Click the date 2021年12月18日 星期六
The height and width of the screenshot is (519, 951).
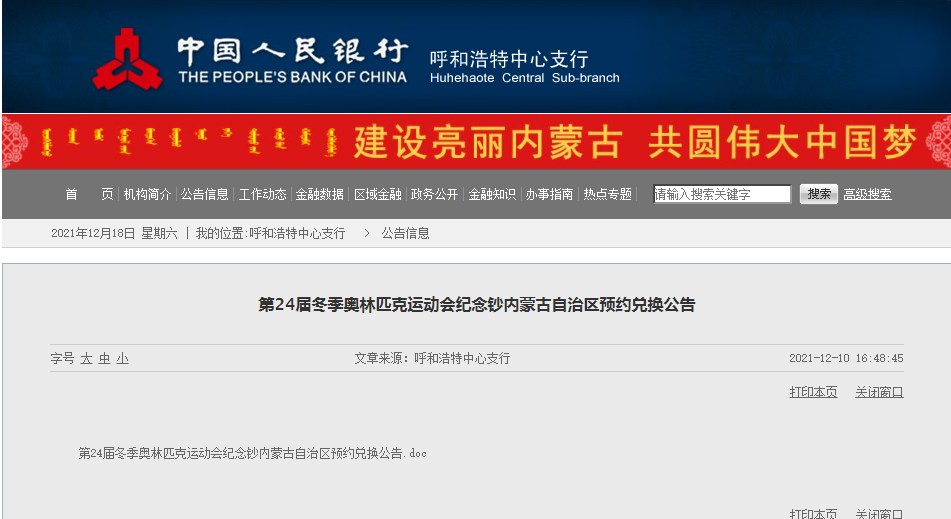(114, 233)
